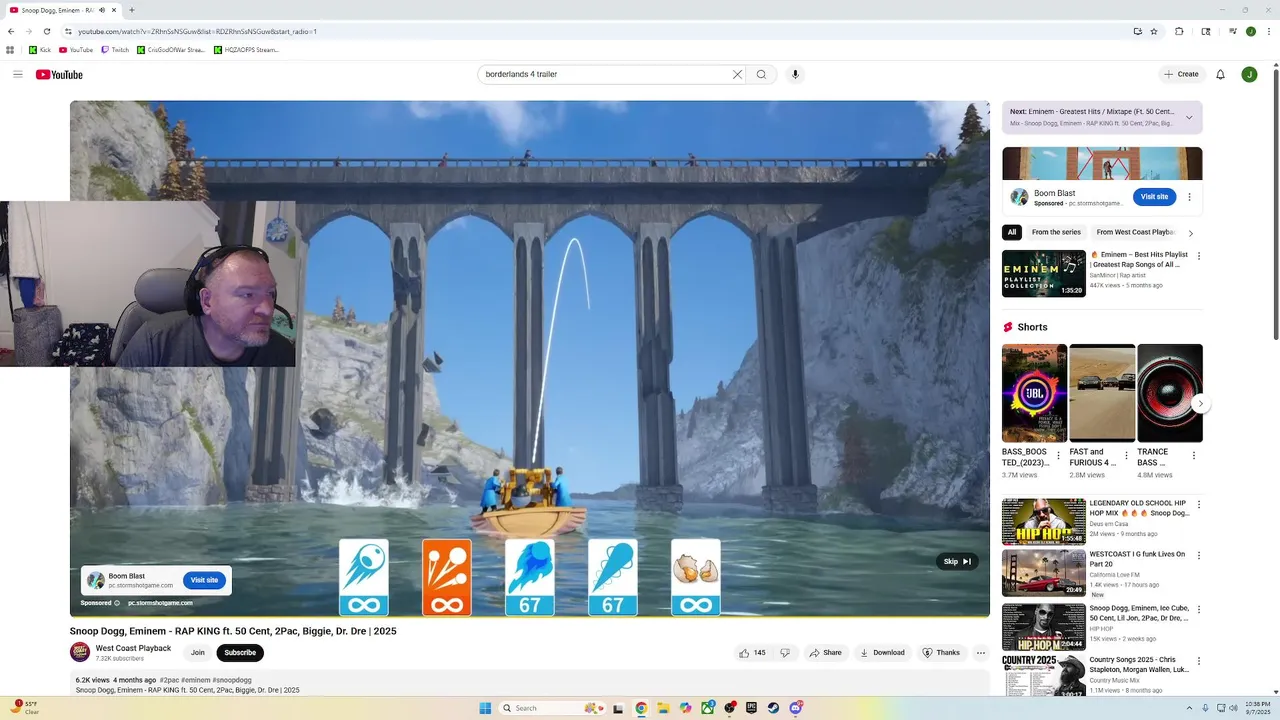Bookmark this page with the star icon
Screen dimensions: 1280x720
1154,31
